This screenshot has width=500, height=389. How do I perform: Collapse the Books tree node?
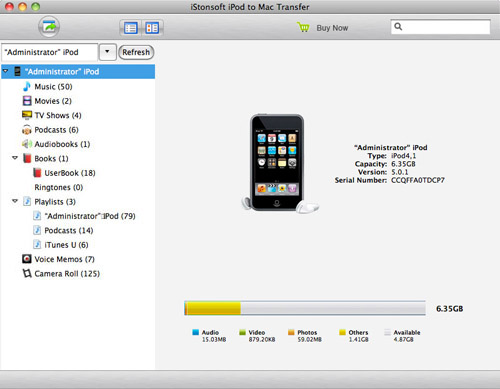click(15, 158)
